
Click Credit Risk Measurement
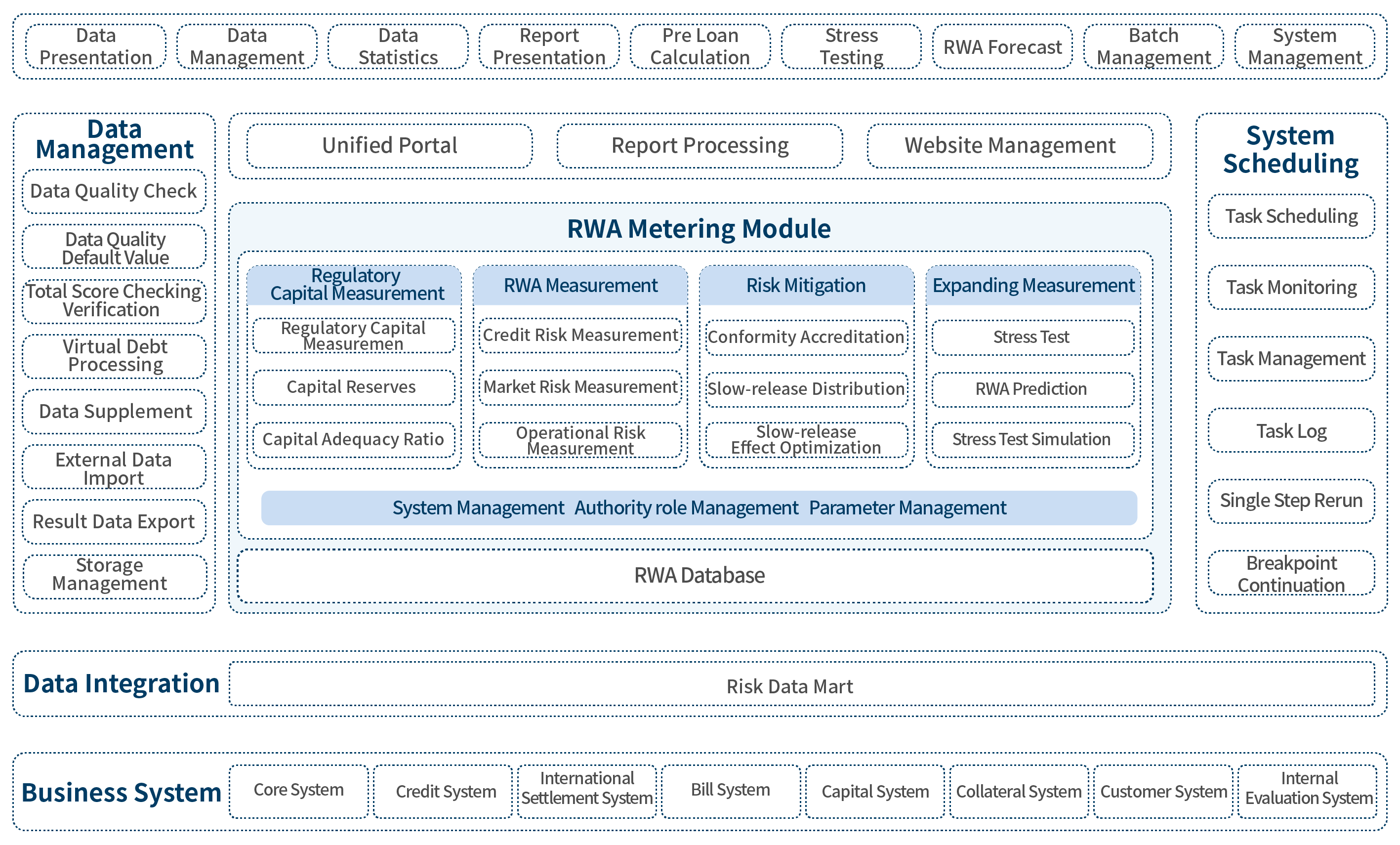pos(580,336)
